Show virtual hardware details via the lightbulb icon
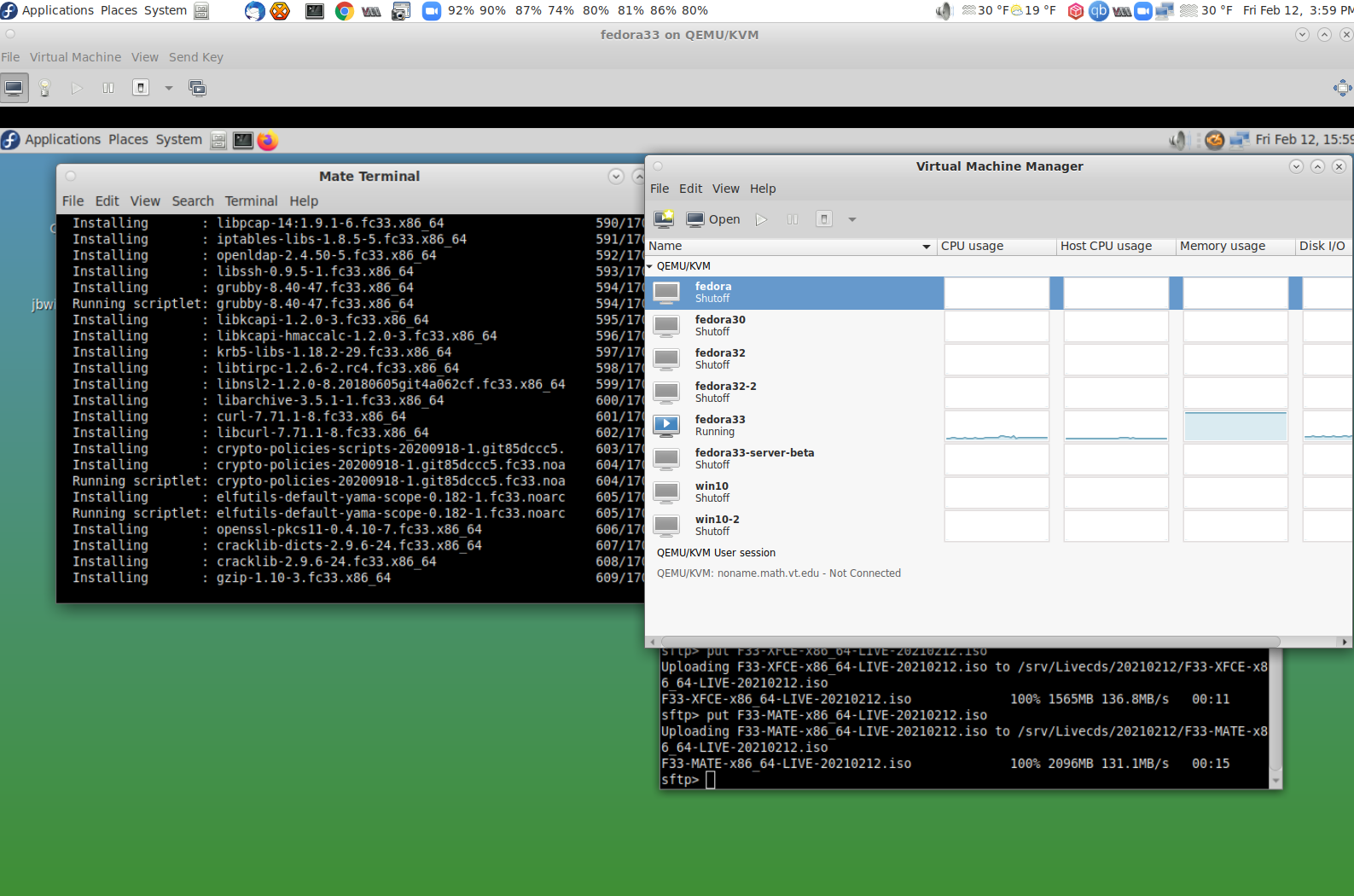This screenshot has width=1354, height=896. 45,88
